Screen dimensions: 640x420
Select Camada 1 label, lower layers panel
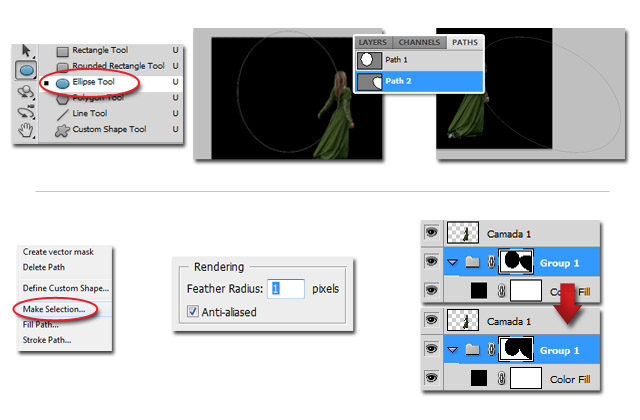[509, 322]
